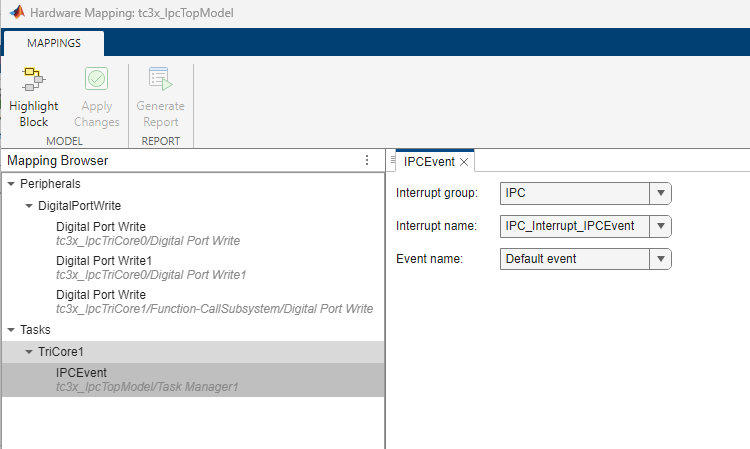The height and width of the screenshot is (449, 750).
Task: Click the Apply Changes icon
Action: pyautogui.click(x=96, y=80)
